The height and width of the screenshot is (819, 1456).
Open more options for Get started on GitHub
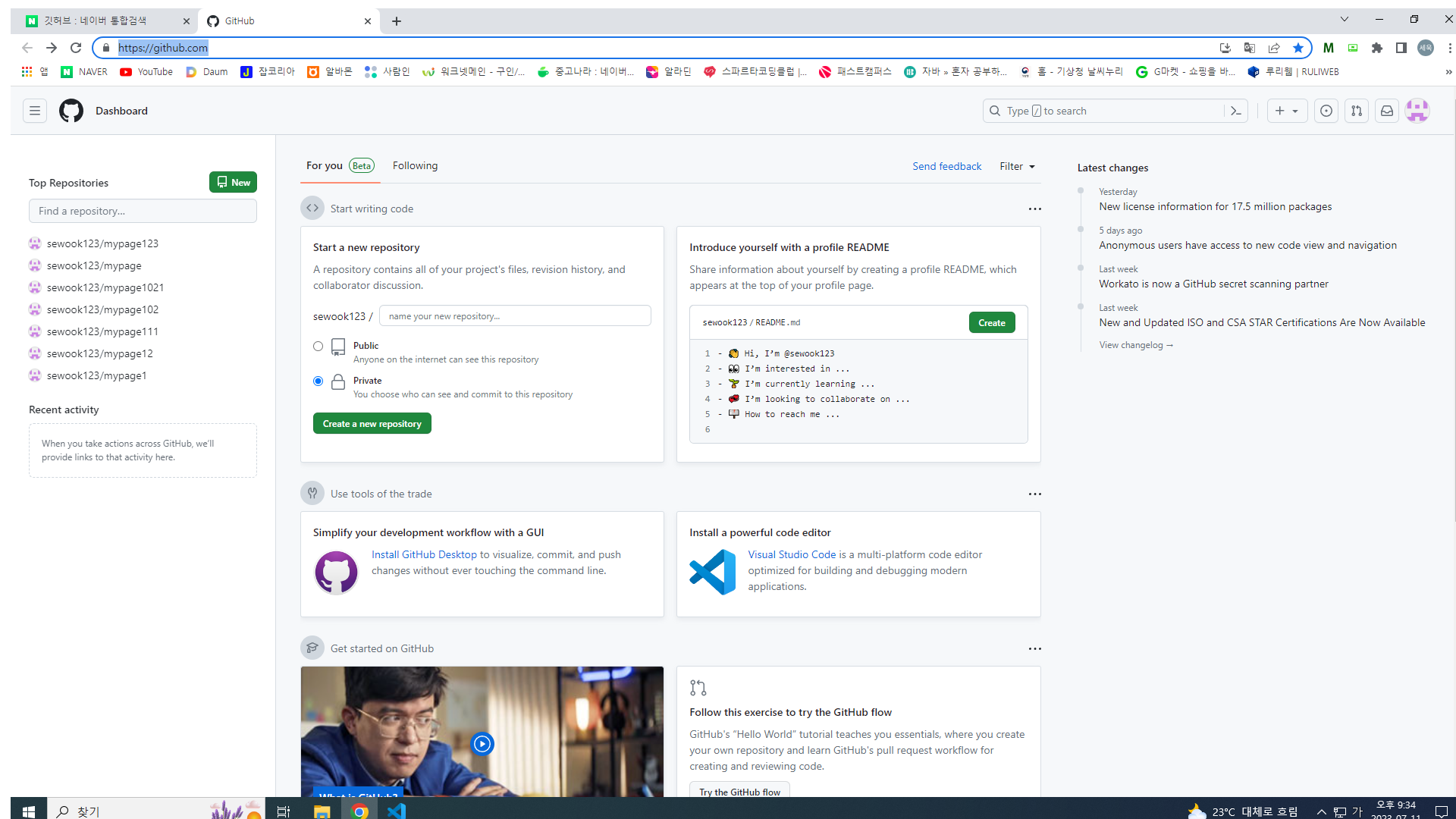pos(1035,648)
